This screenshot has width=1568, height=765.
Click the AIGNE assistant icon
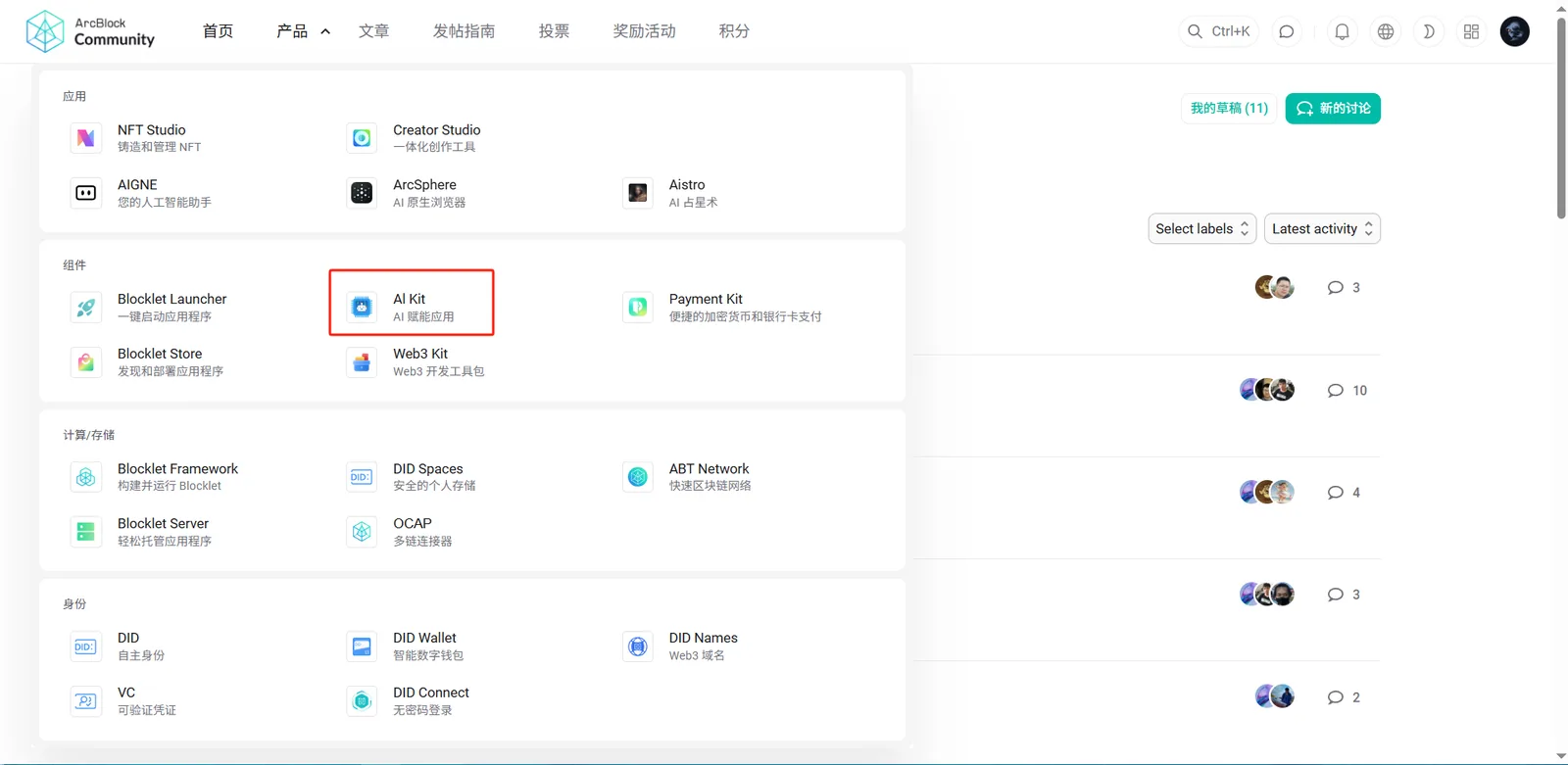[x=86, y=193]
